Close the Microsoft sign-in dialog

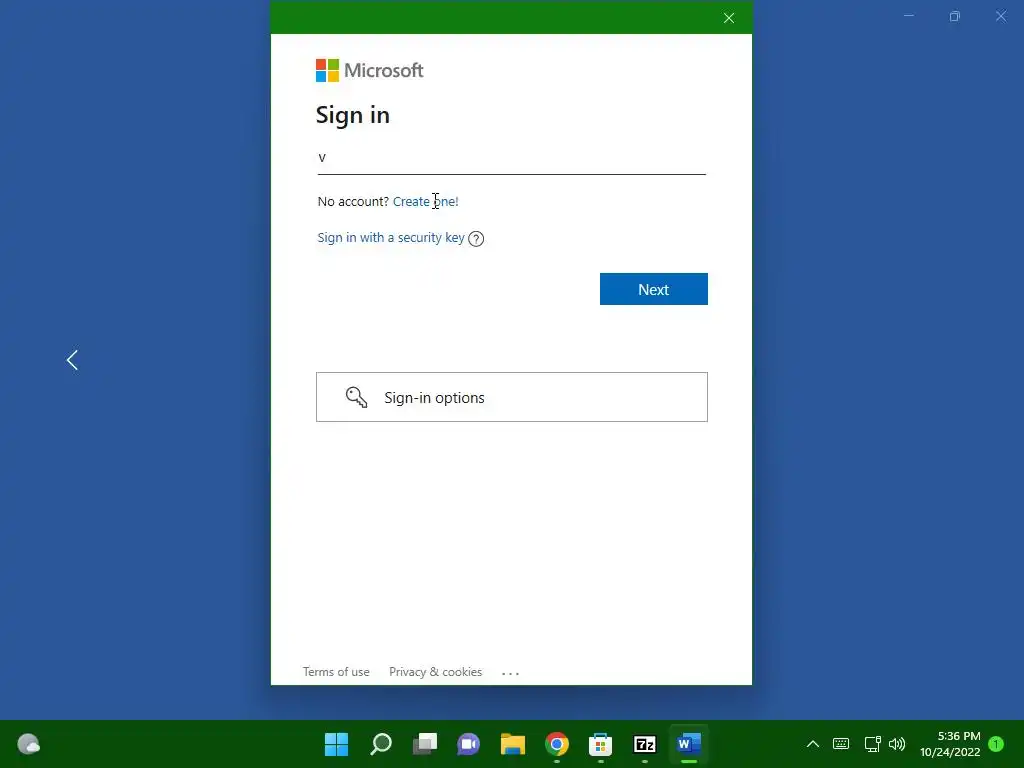pyautogui.click(x=729, y=18)
